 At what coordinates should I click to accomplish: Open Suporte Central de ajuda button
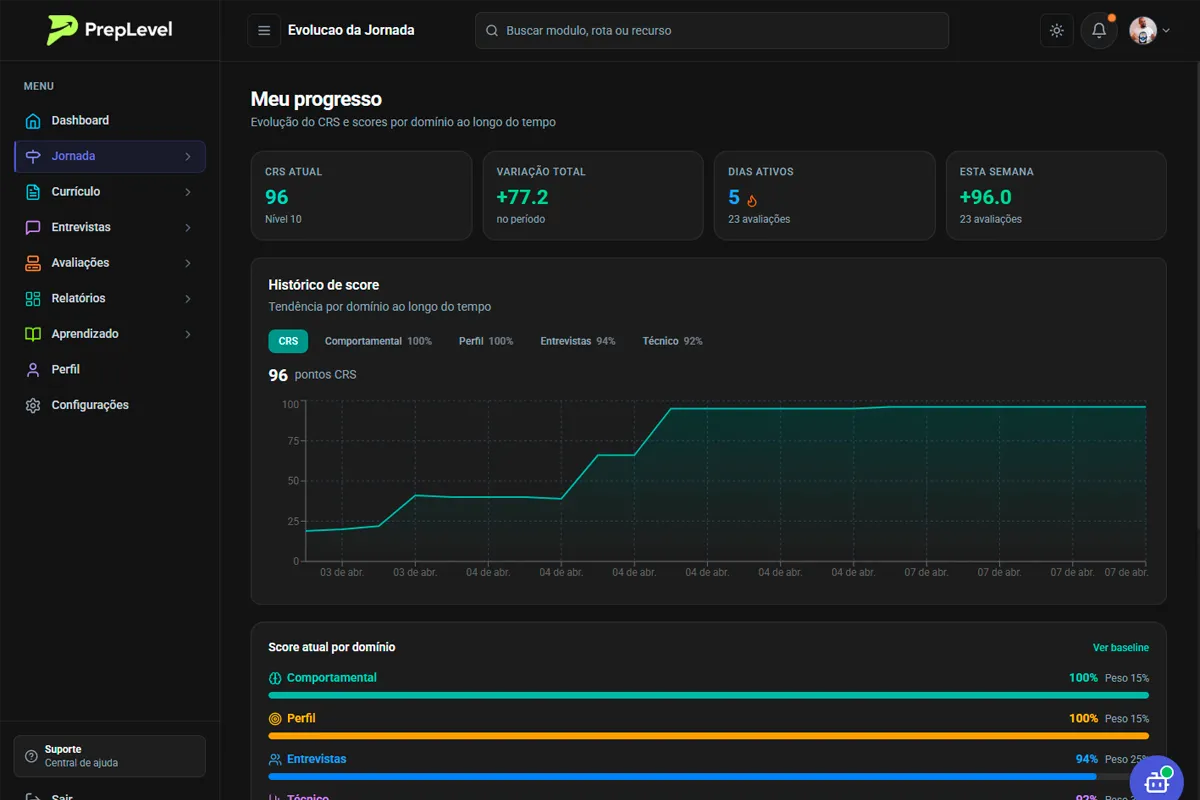point(110,756)
